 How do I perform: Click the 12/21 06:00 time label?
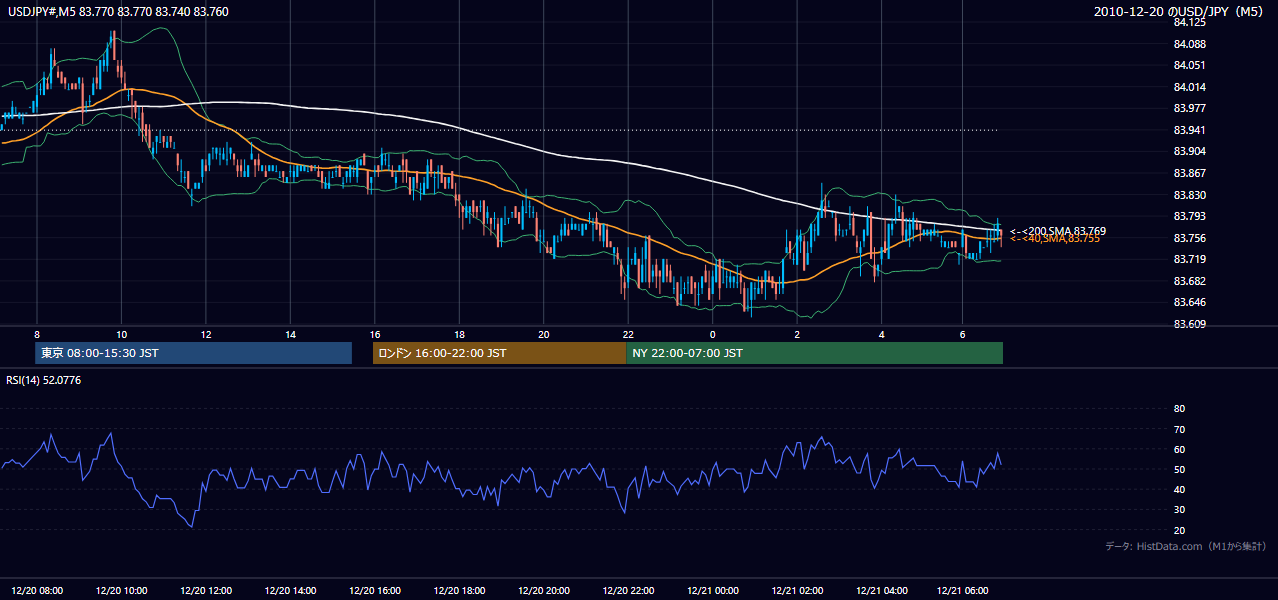(962, 591)
